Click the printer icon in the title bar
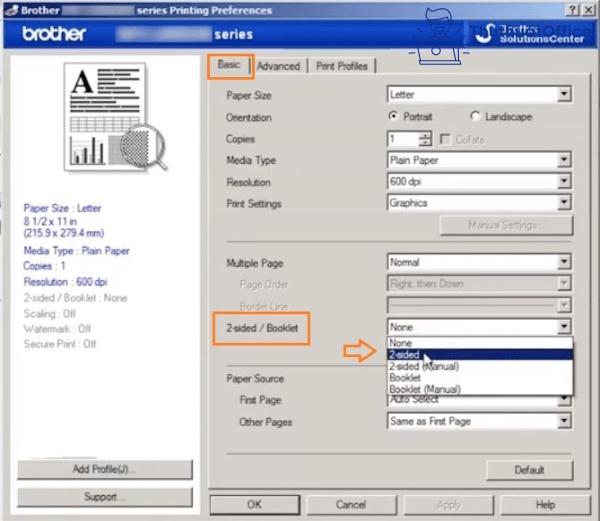 [x=12, y=10]
